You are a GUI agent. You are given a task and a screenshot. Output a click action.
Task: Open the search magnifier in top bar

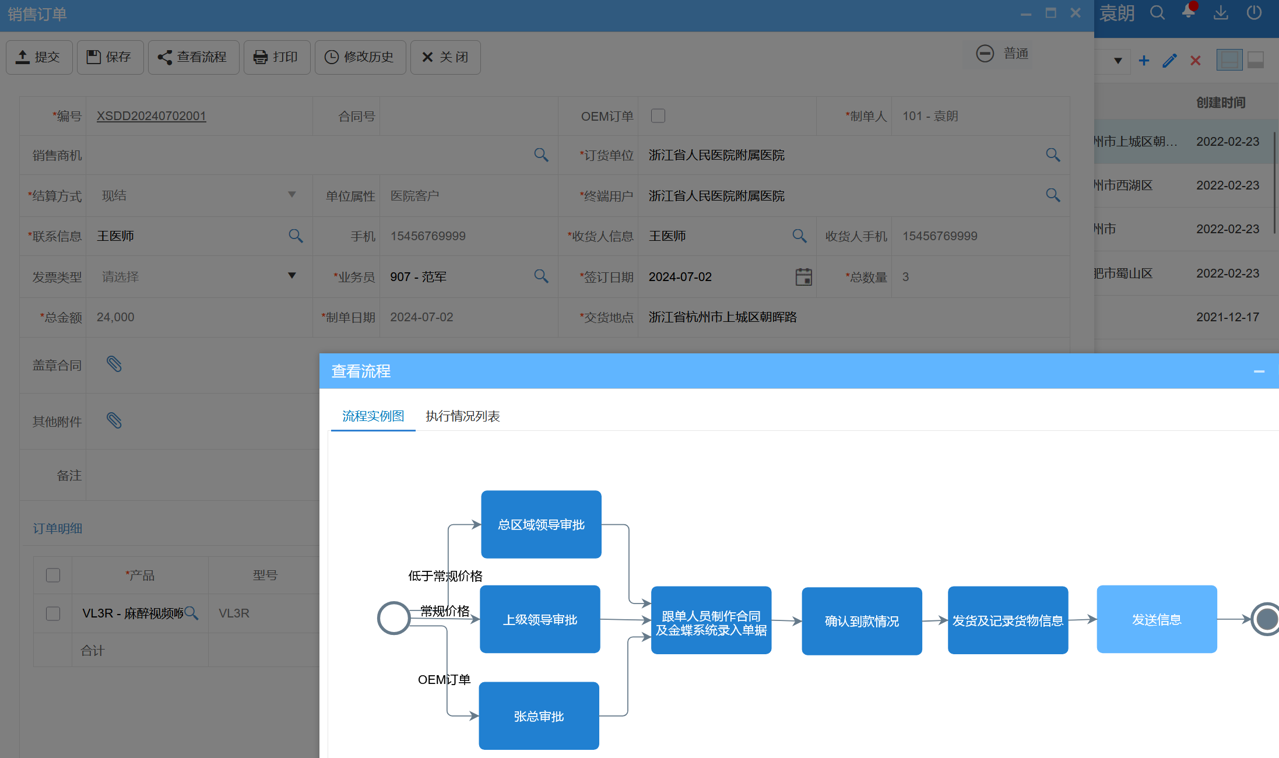(x=1157, y=13)
